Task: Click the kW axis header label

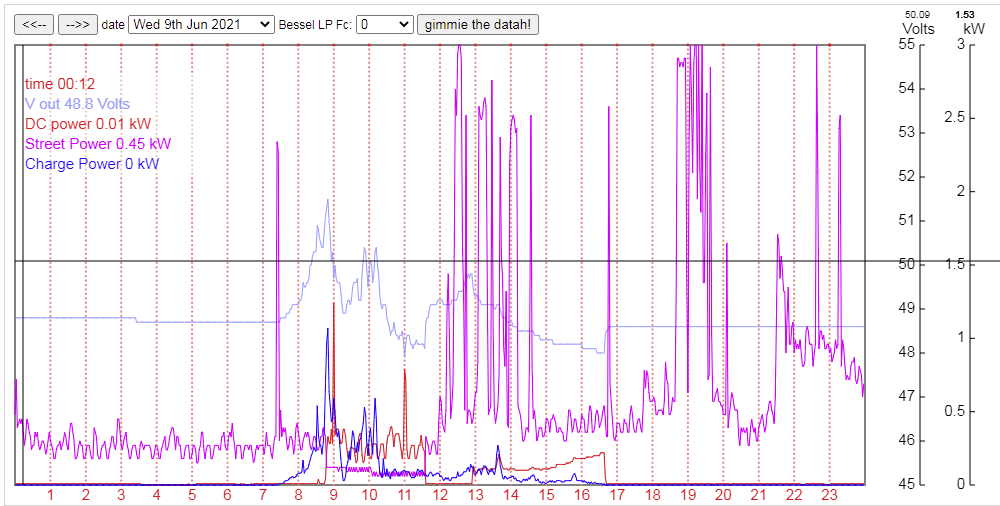Action: pyautogui.click(x=966, y=29)
